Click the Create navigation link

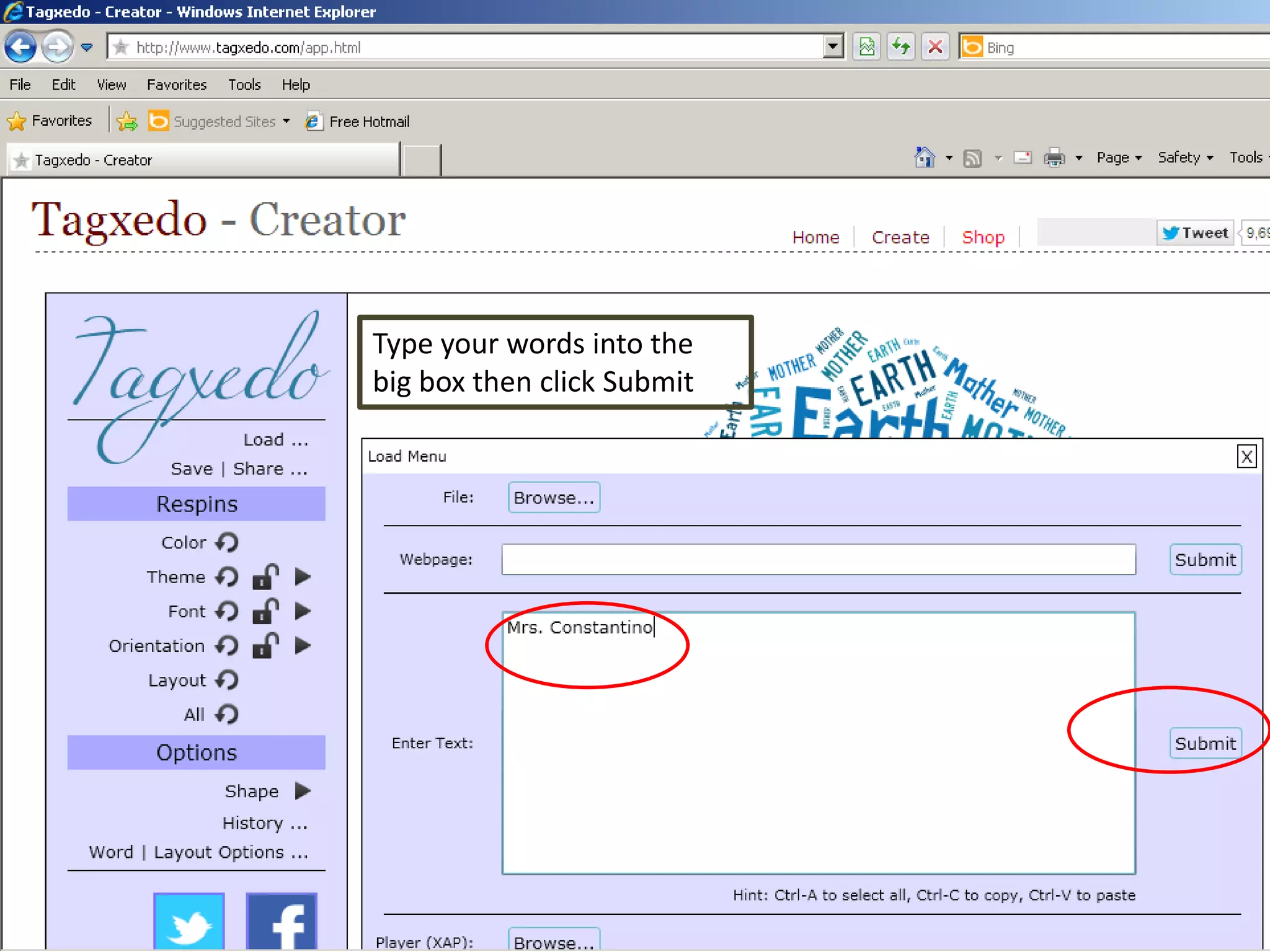900,237
